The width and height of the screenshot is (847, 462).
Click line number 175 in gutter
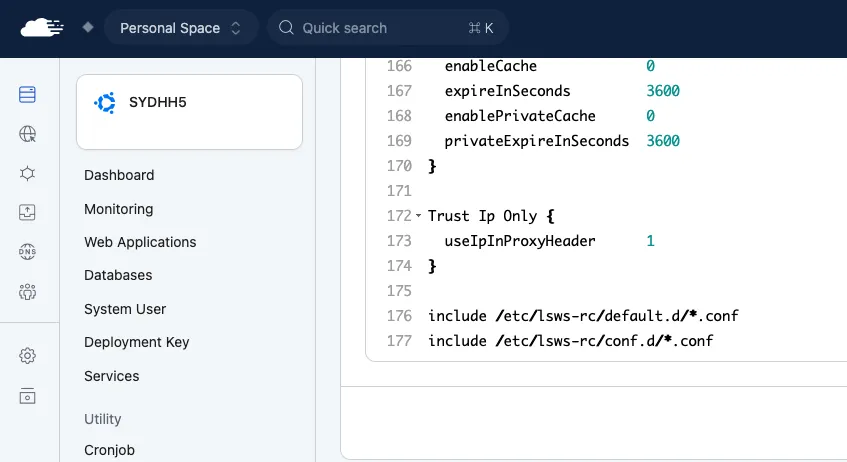click(x=399, y=291)
